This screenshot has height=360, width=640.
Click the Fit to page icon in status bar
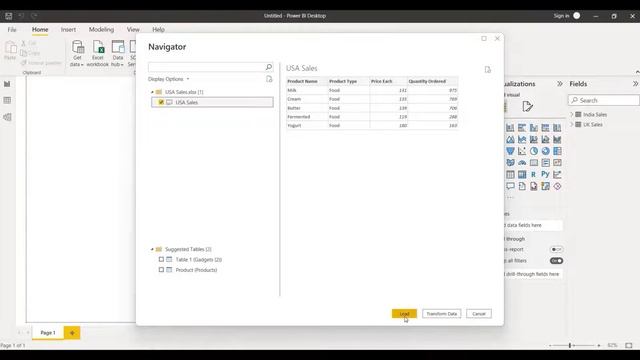pos(629,345)
